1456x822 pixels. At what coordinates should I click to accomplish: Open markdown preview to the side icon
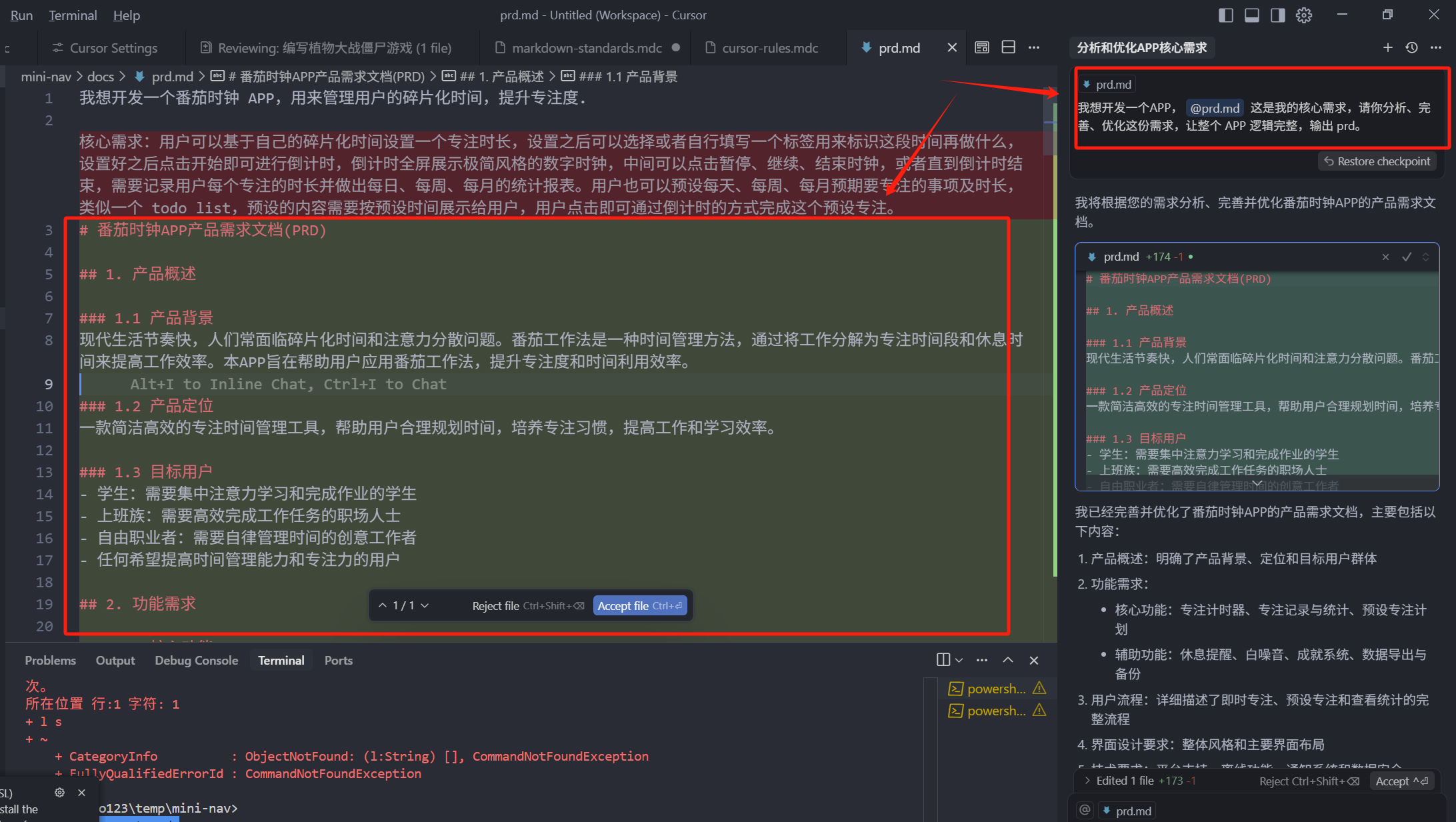(982, 47)
